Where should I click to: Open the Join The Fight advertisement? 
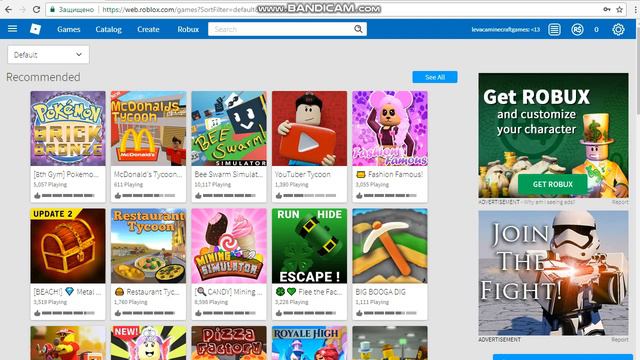pyautogui.click(x=553, y=273)
